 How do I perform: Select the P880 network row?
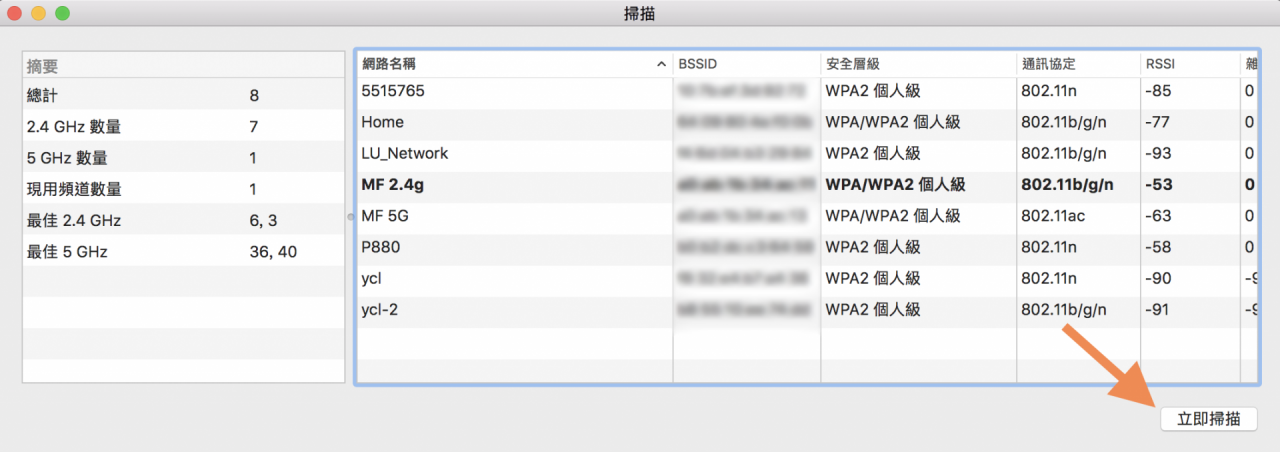(x=807, y=246)
